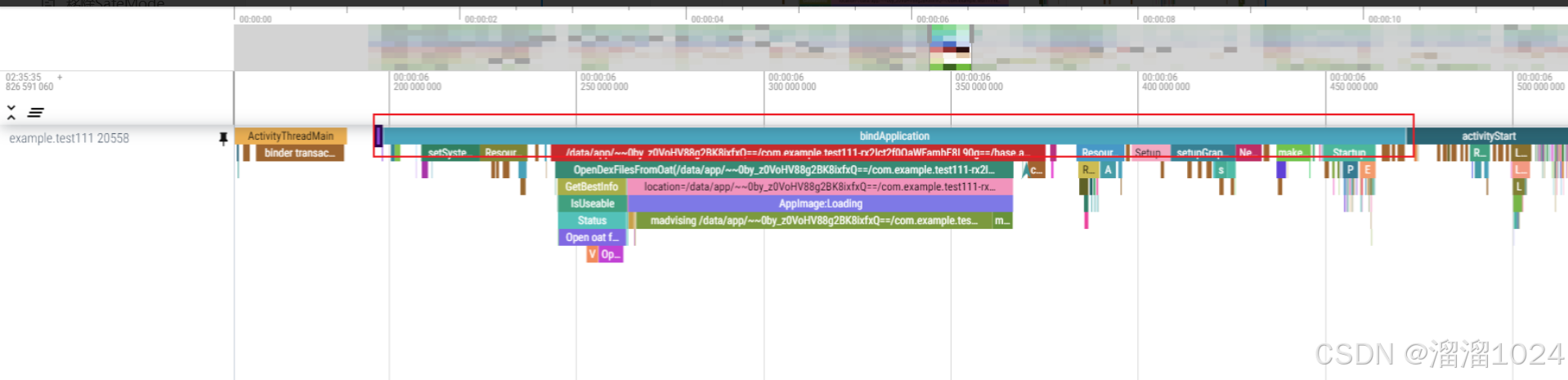Unpin the example.test111 20558 track
The width and height of the screenshot is (1568, 380).
point(223,139)
